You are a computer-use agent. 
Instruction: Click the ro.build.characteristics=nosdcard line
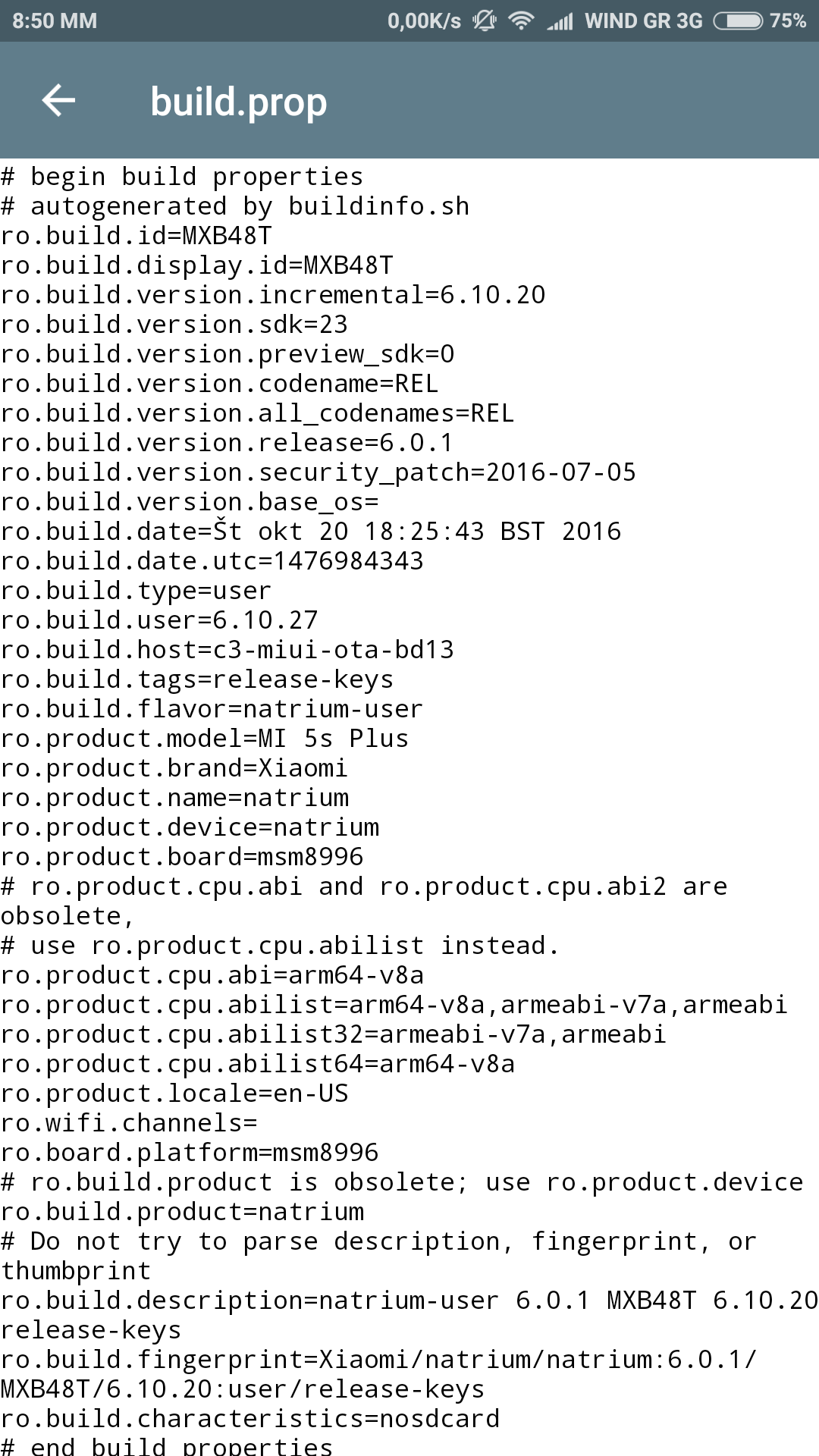(250, 1419)
